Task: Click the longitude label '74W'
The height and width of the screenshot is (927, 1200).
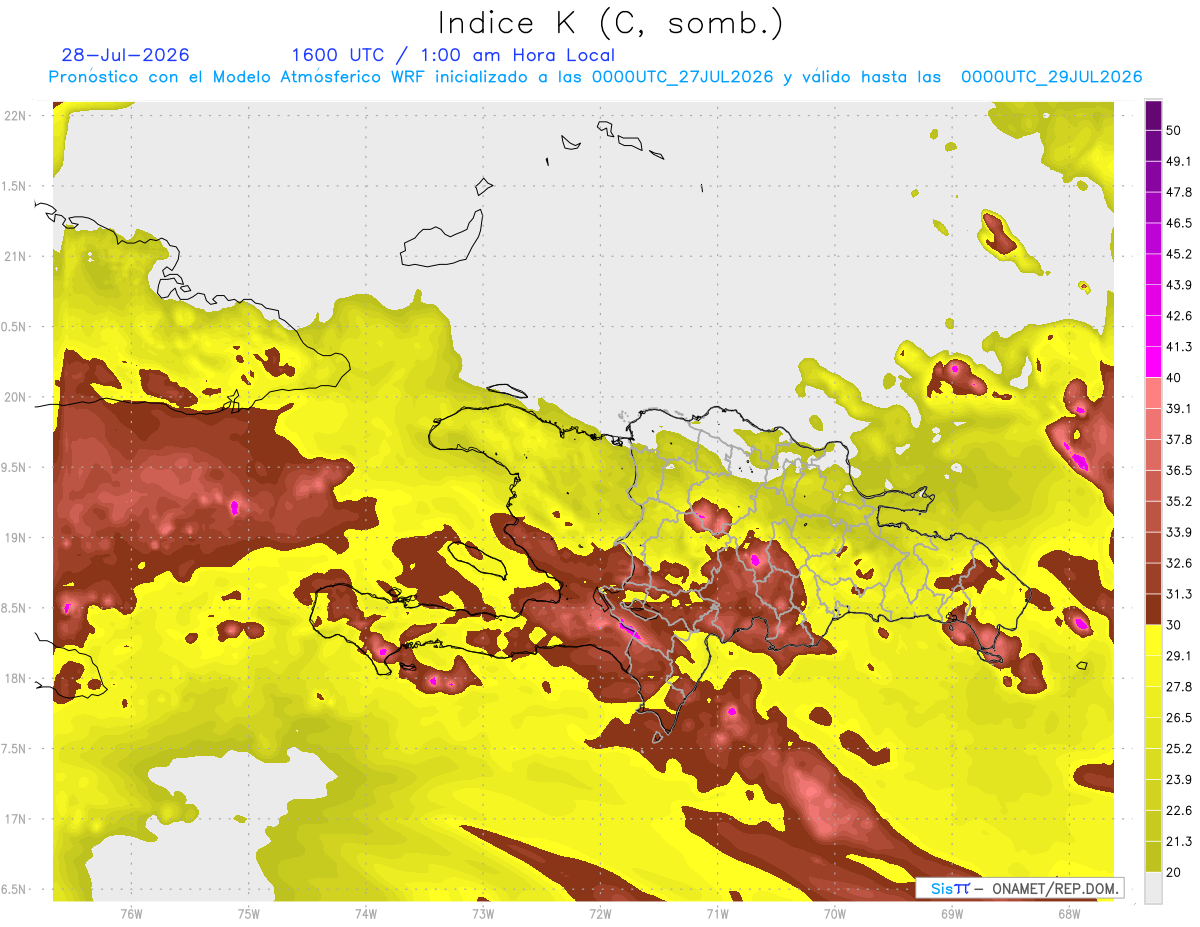Action: [366, 913]
